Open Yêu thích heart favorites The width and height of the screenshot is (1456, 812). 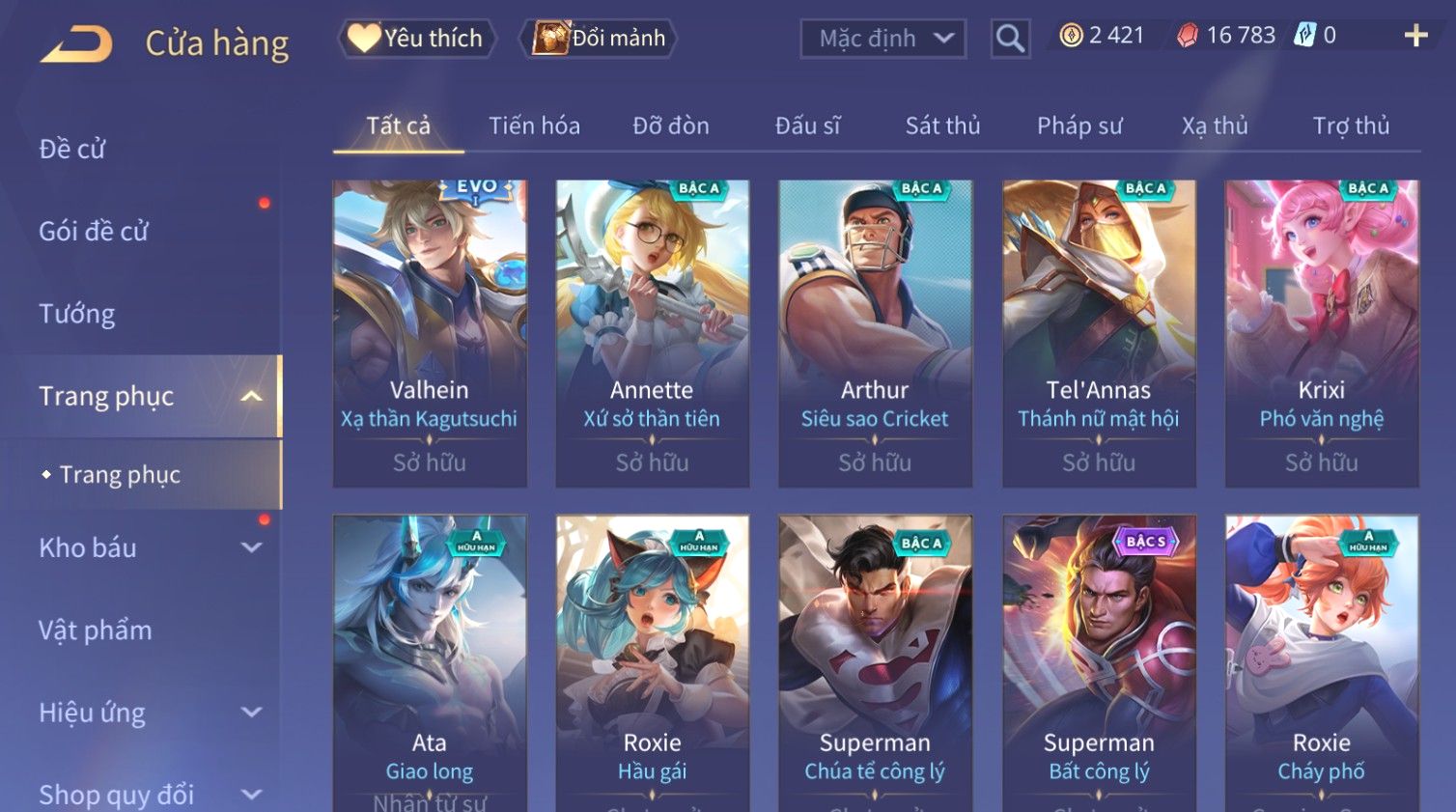416,39
